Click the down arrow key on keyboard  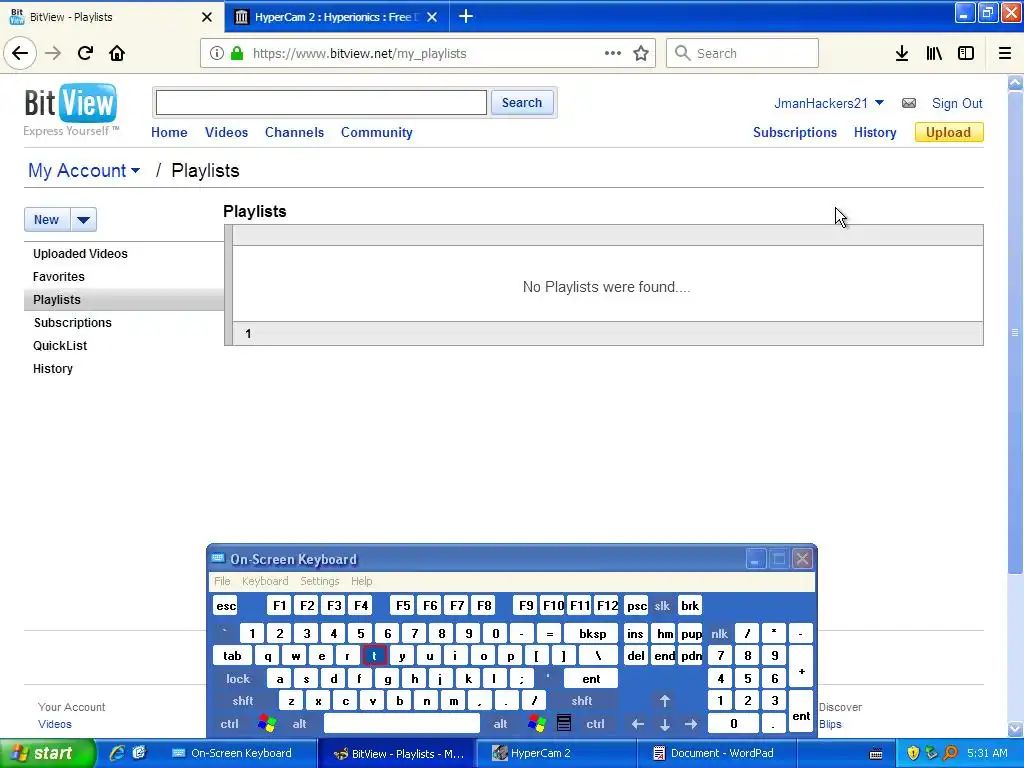(x=664, y=724)
